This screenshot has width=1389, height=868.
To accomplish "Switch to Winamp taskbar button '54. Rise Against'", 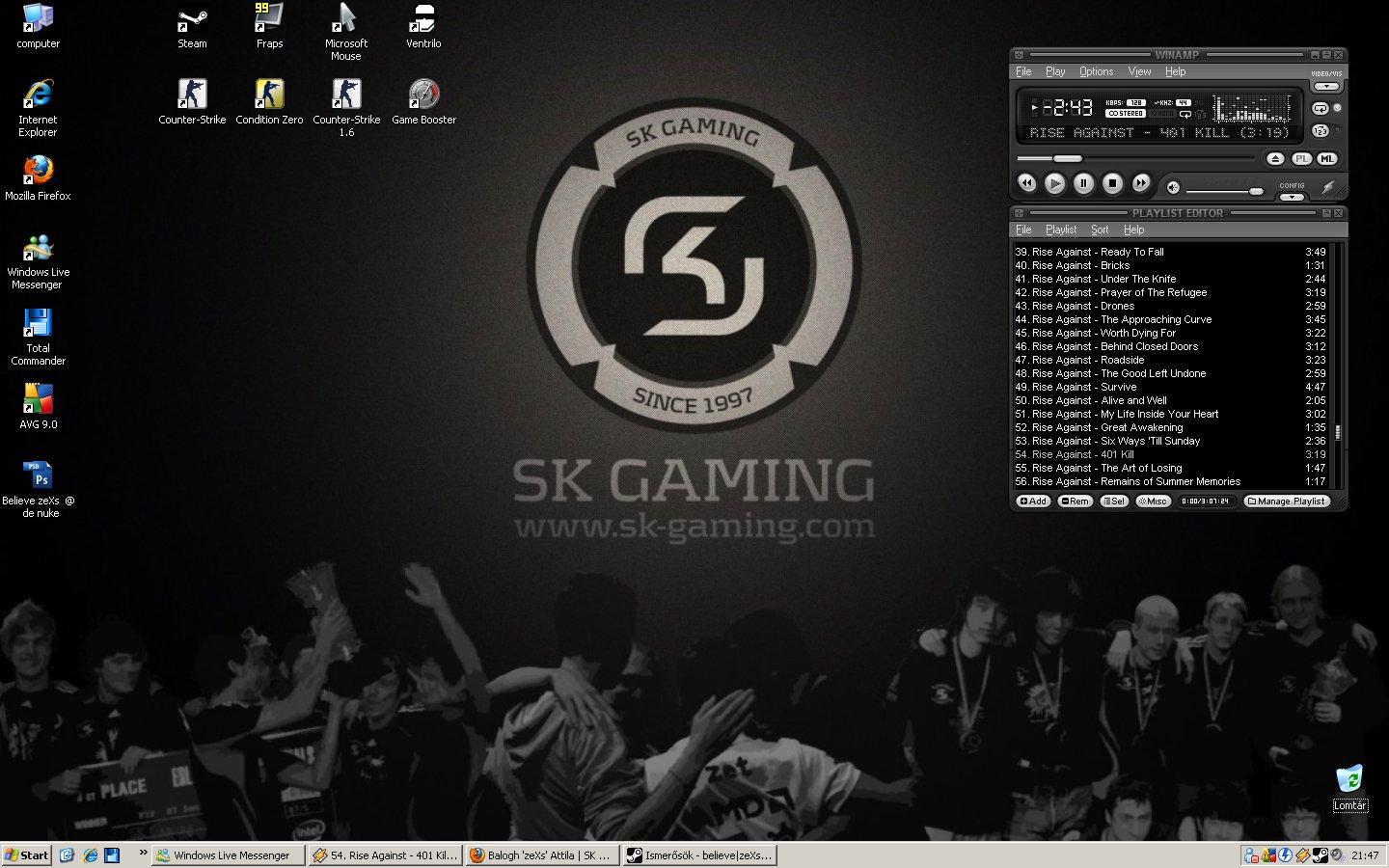I will point(385,854).
